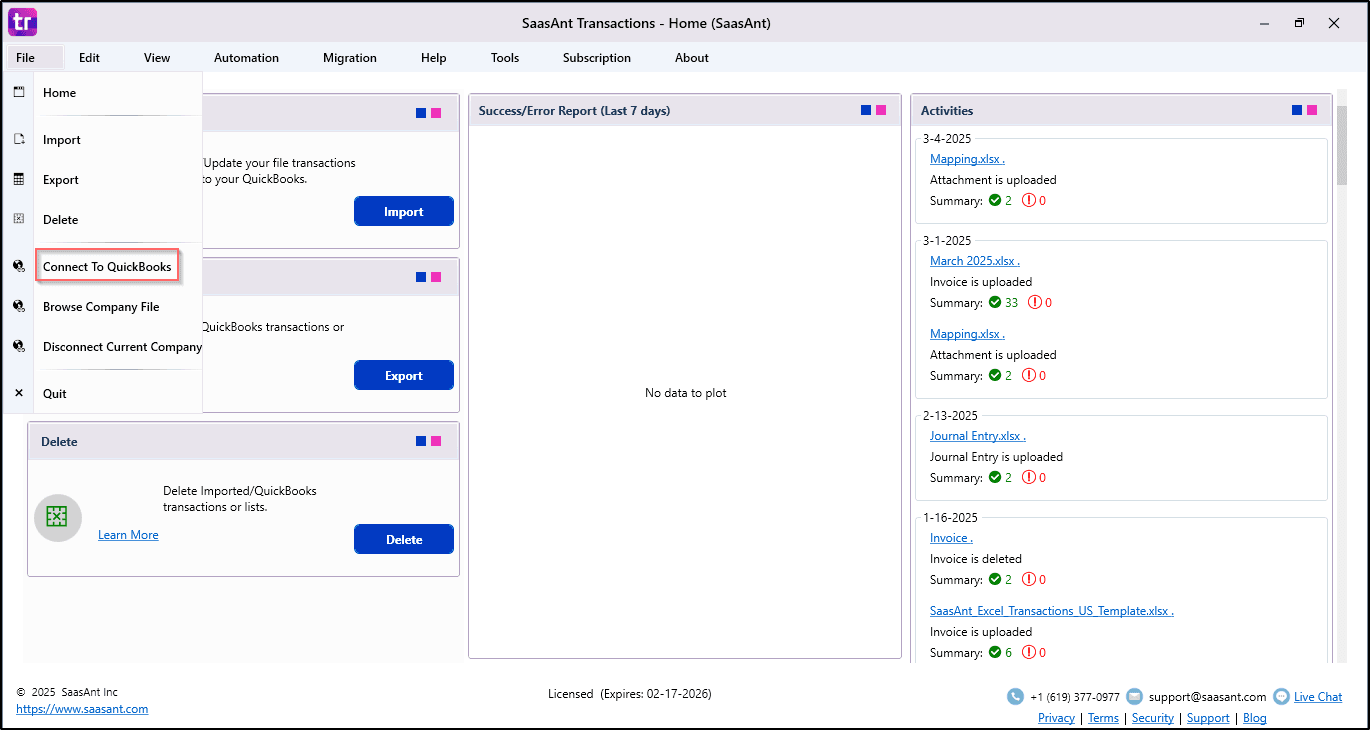Open the Live Chat bubble icon

pos(1281,697)
